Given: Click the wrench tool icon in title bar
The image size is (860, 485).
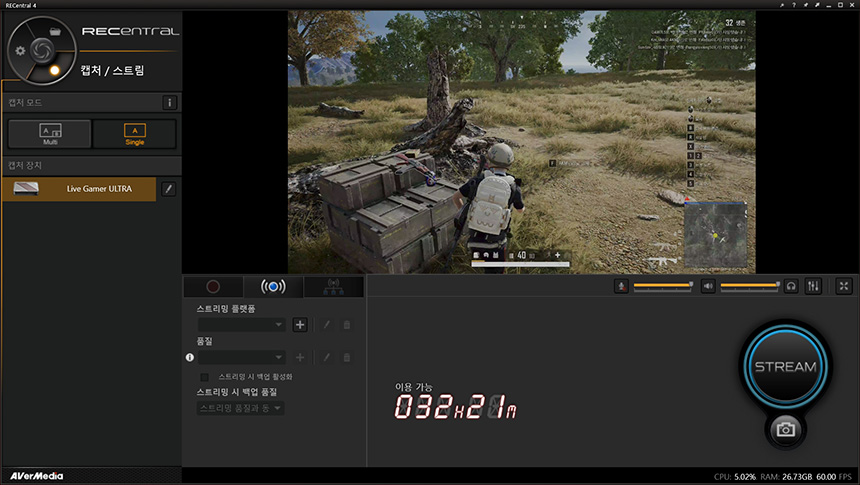Looking at the screenshot, I should [782, 5].
